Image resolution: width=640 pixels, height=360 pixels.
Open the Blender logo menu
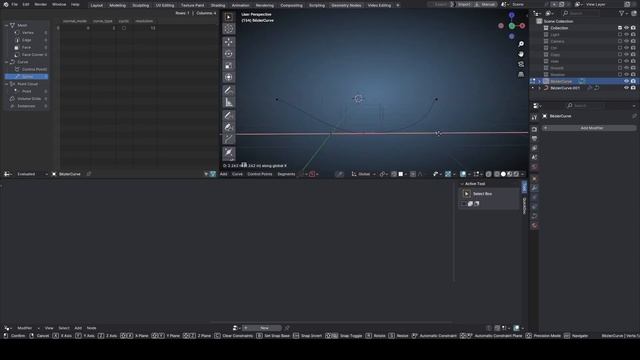[x=6, y=4]
